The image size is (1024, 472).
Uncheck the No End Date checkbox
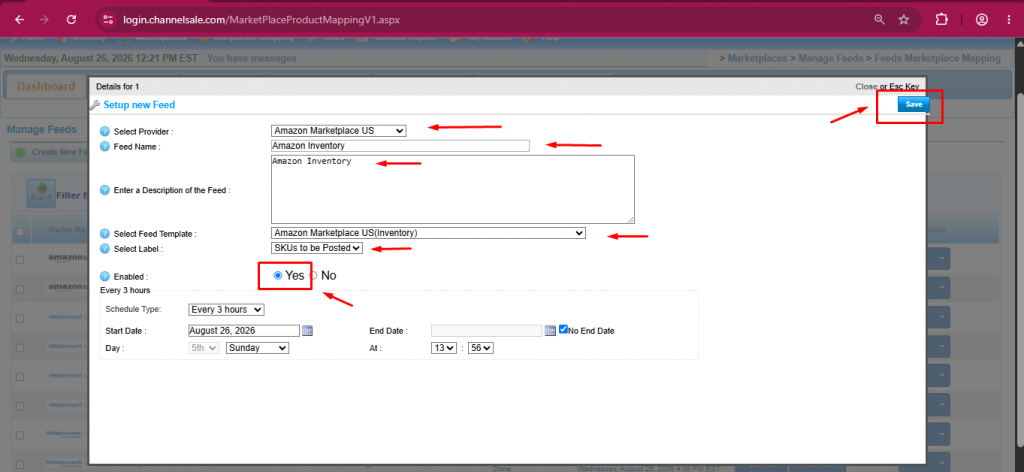(563, 330)
